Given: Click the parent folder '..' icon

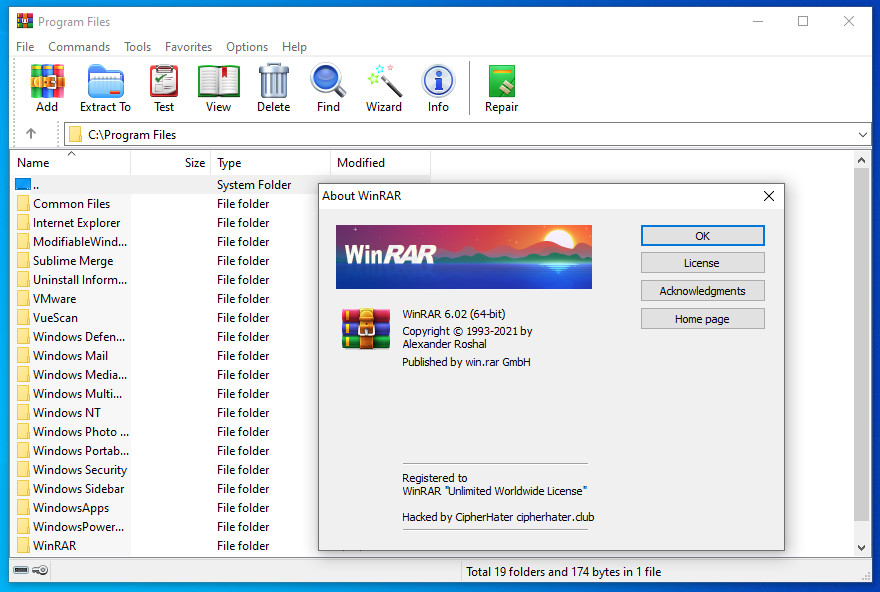Looking at the screenshot, I should (x=23, y=184).
